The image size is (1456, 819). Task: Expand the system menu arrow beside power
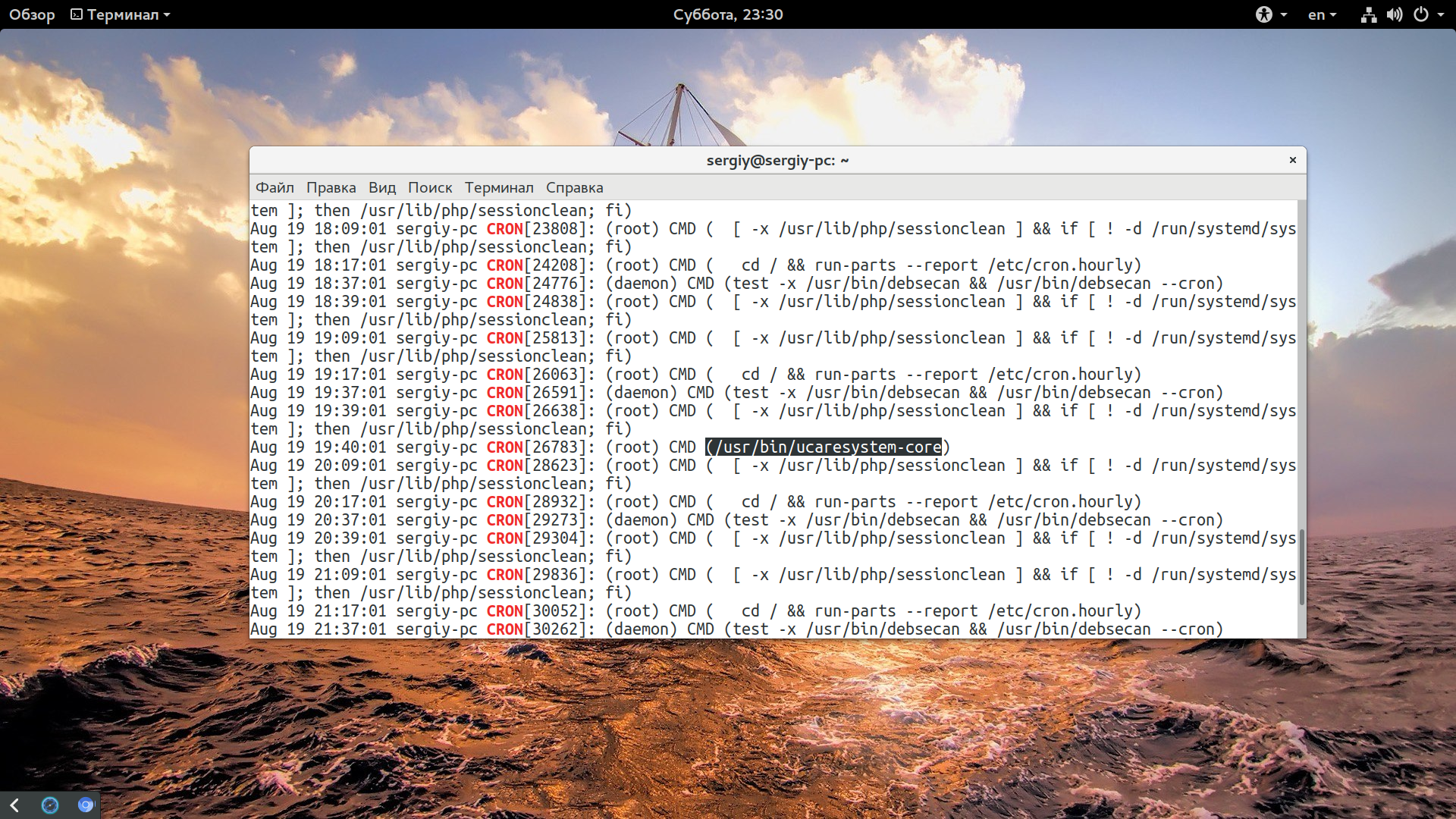(x=1440, y=14)
